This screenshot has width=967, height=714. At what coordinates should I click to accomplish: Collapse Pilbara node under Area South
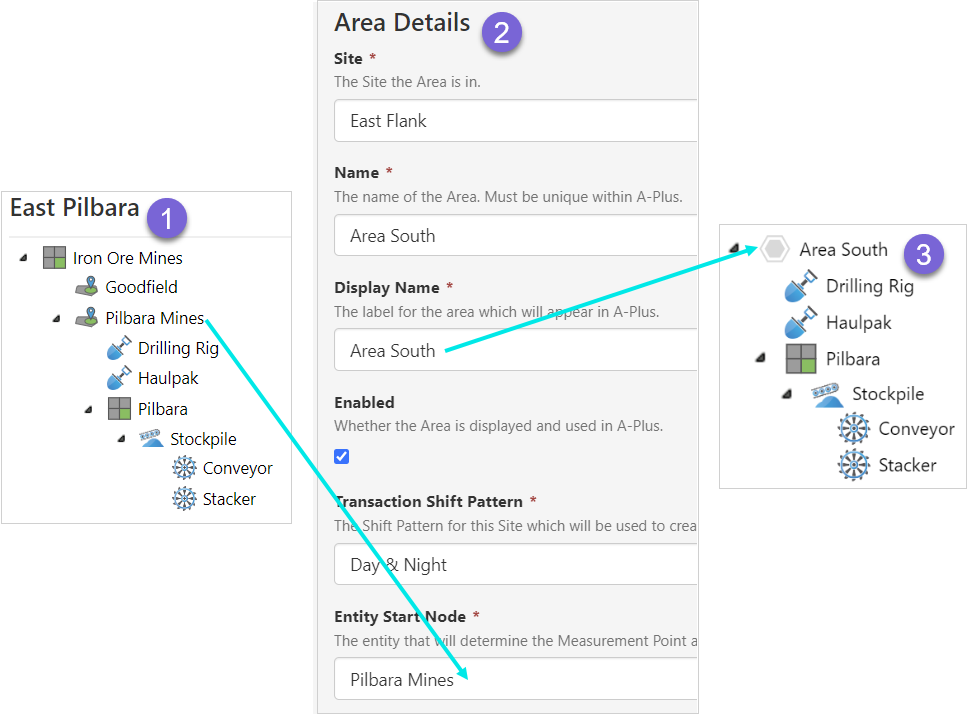pos(760,358)
